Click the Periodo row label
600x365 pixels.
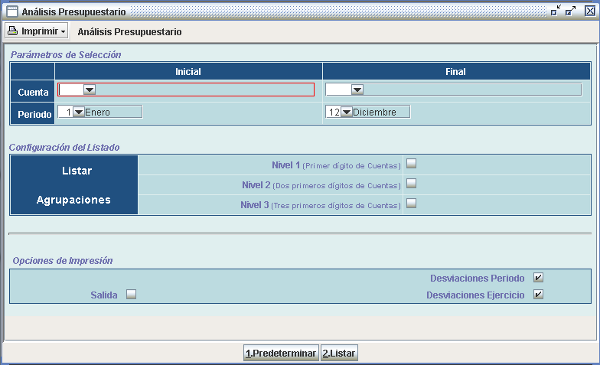pyautogui.click(x=34, y=114)
